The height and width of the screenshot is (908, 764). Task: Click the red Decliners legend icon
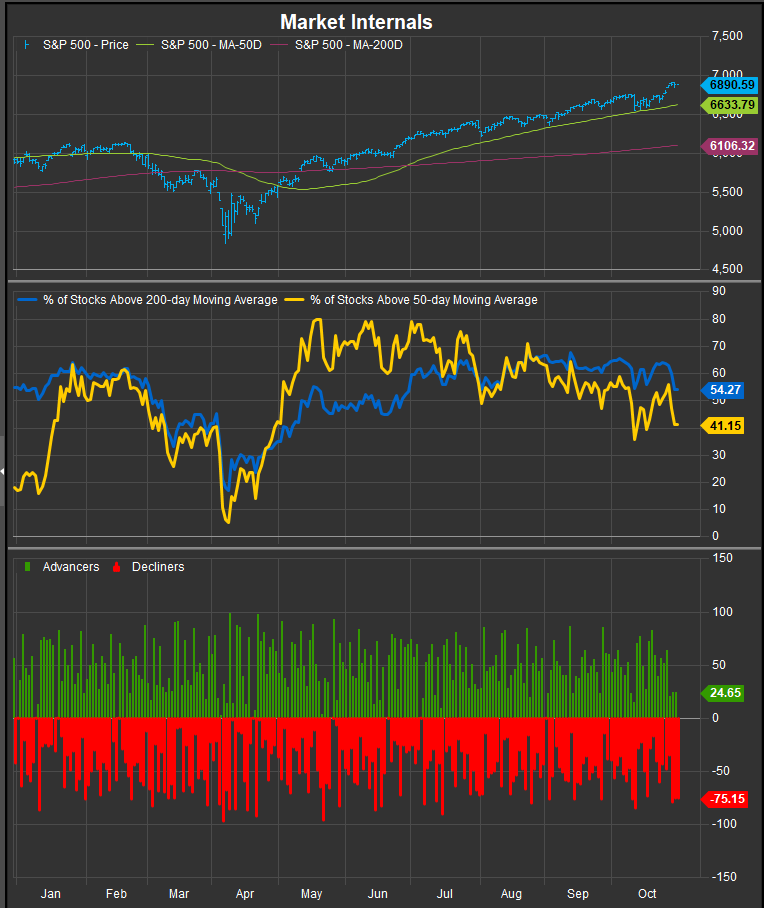[117, 567]
